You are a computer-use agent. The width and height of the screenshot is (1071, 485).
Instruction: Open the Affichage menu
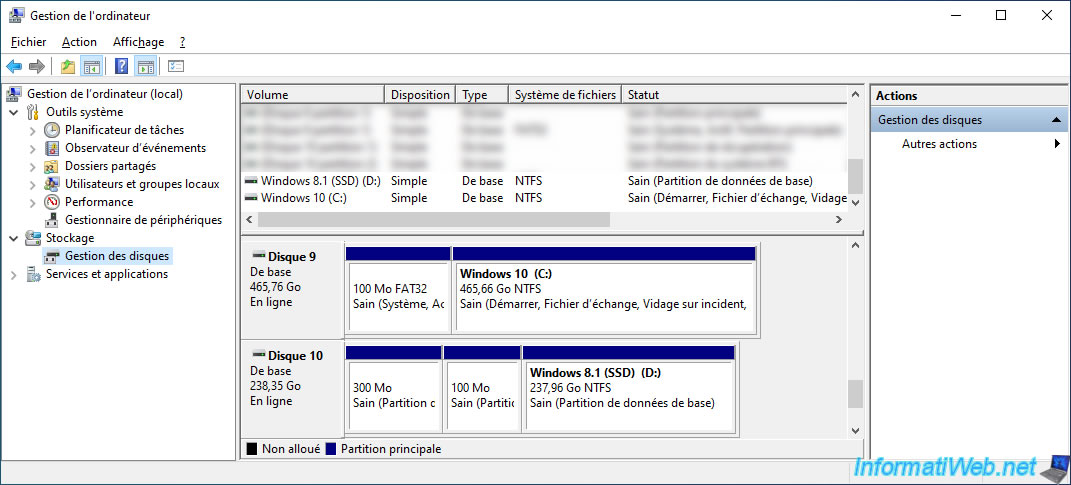(x=138, y=42)
